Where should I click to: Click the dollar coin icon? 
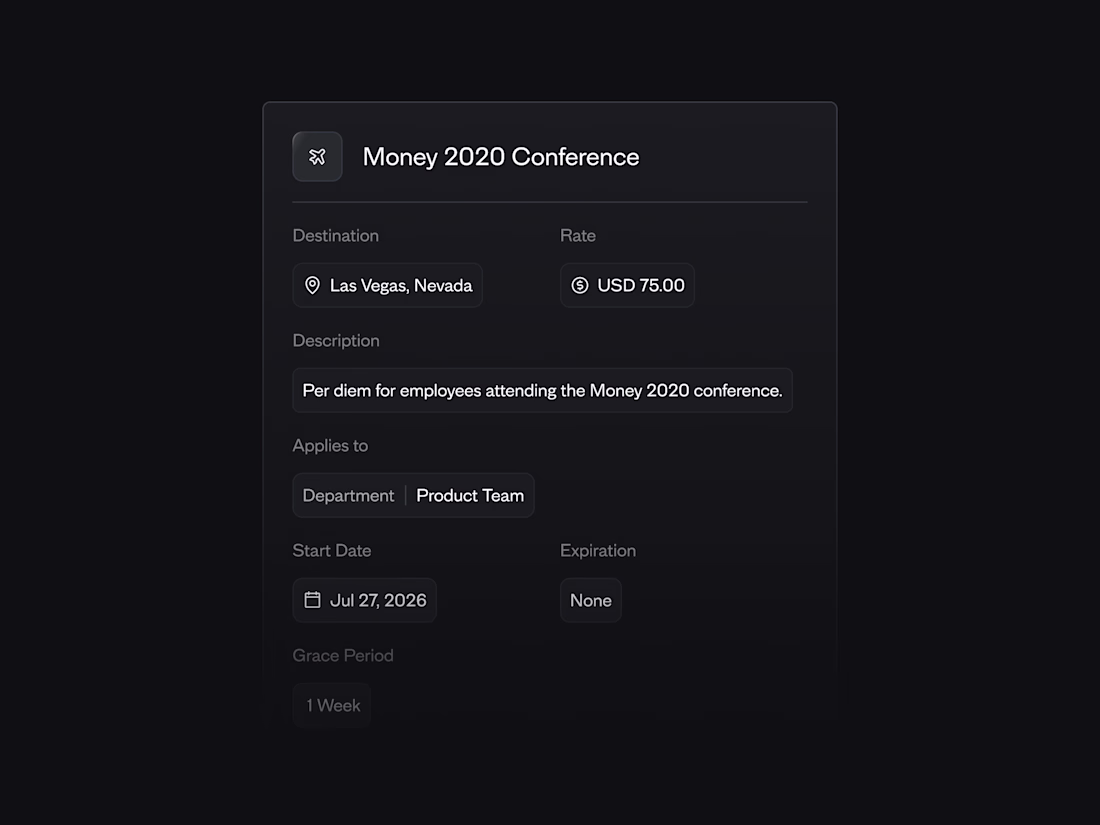tap(579, 286)
